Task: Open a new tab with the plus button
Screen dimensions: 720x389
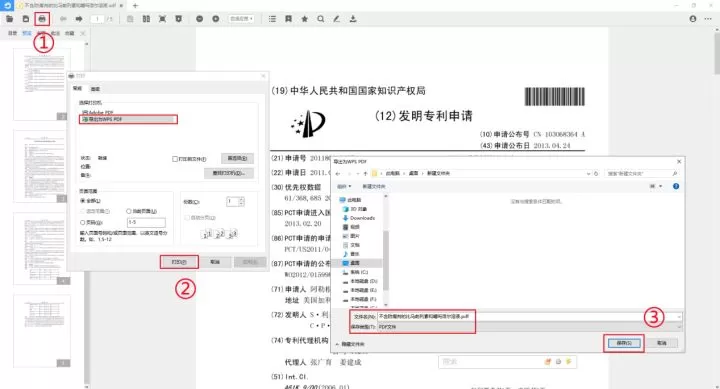Action: pyautogui.click(x=135, y=6)
